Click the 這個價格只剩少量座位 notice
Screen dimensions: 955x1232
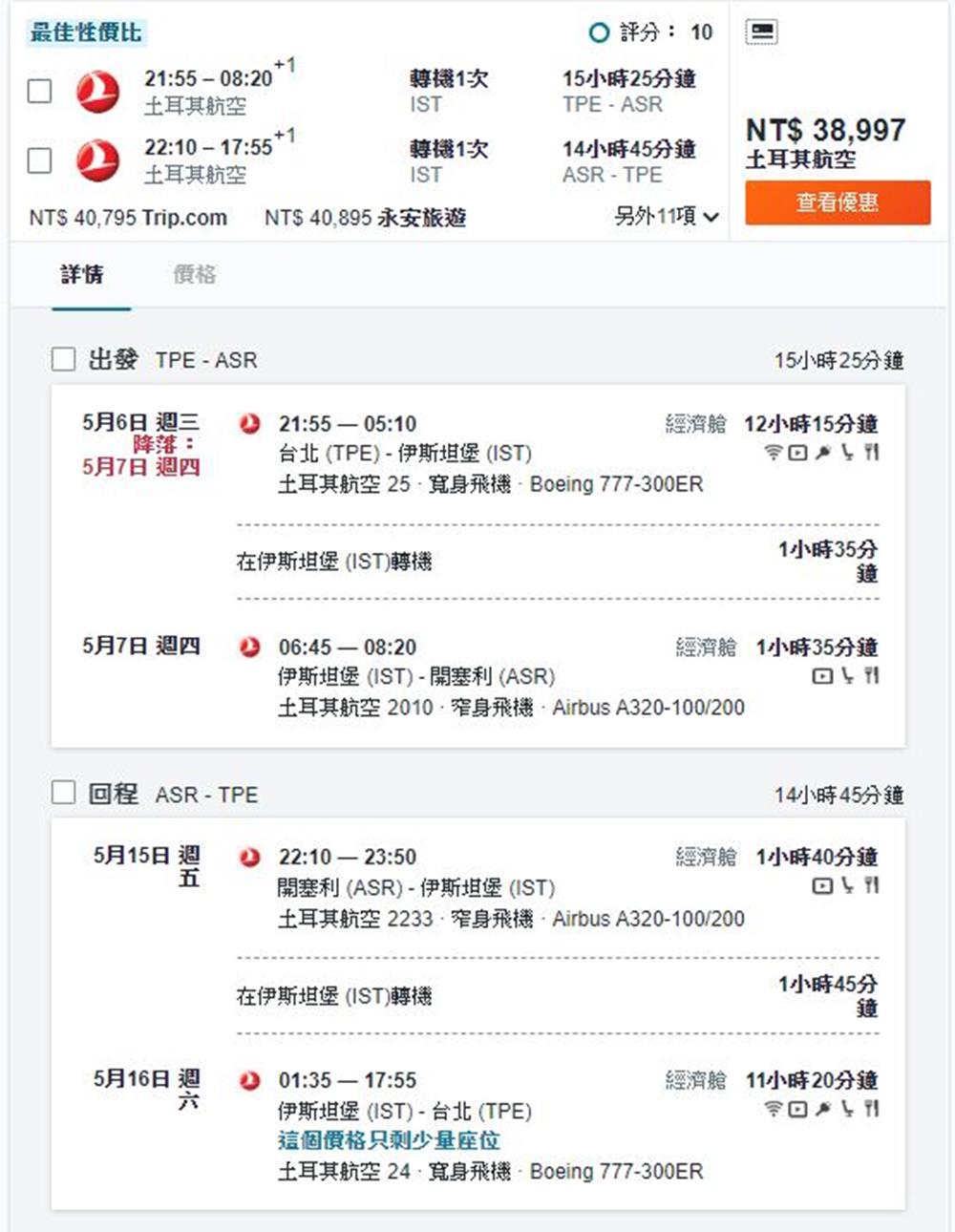[389, 1140]
